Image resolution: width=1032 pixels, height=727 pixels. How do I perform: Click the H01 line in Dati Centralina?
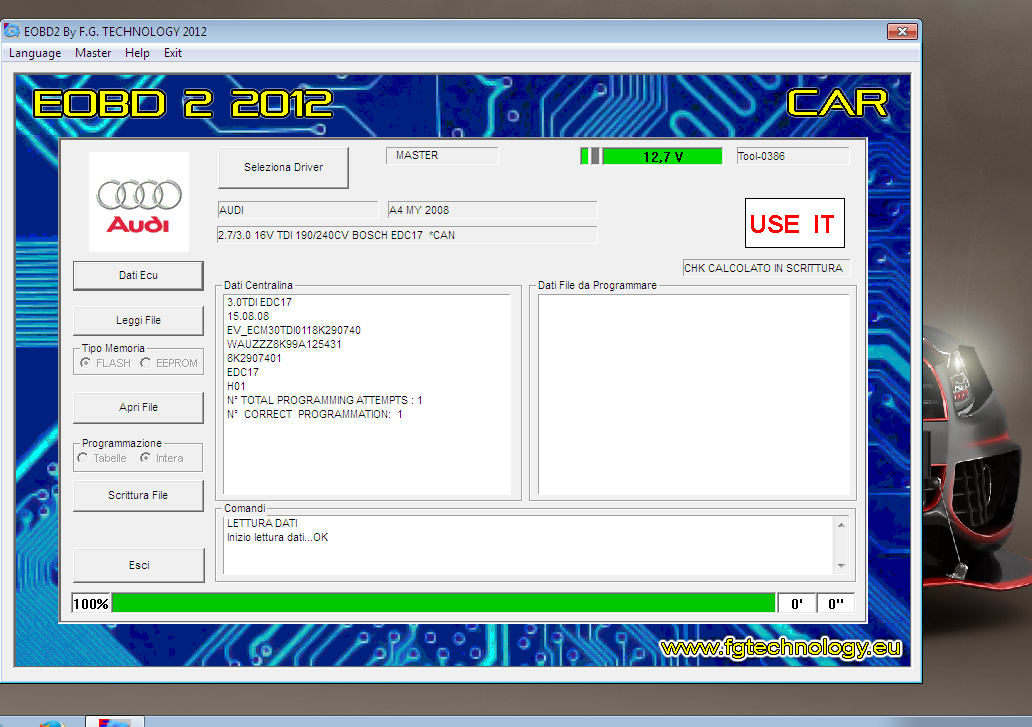pos(236,386)
